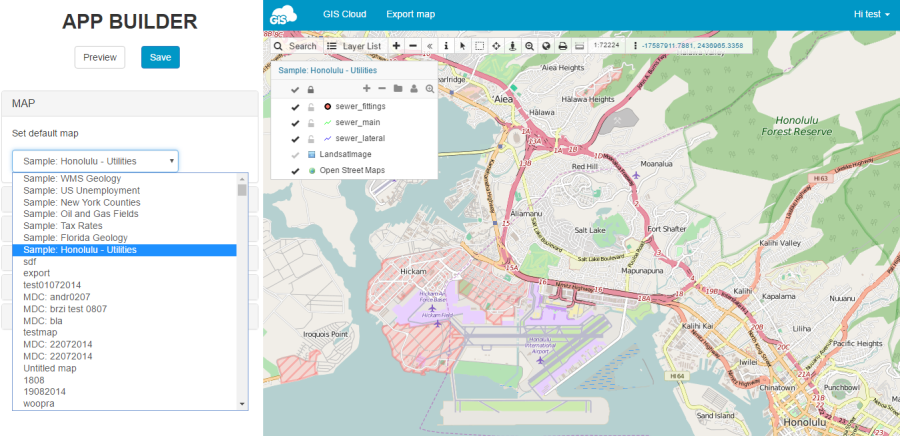This screenshot has width=900, height=436.
Task: Toggle visibility of sewer_fittings layer
Action: [x=295, y=107]
